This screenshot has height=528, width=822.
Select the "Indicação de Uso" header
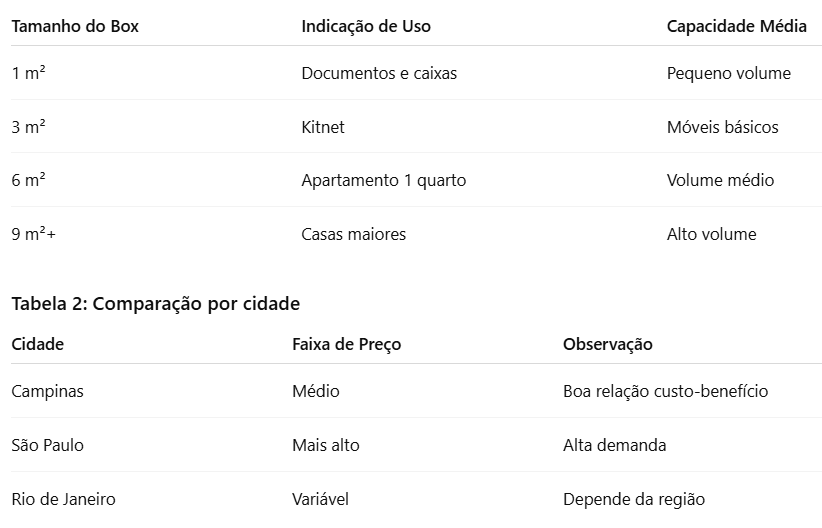(366, 27)
